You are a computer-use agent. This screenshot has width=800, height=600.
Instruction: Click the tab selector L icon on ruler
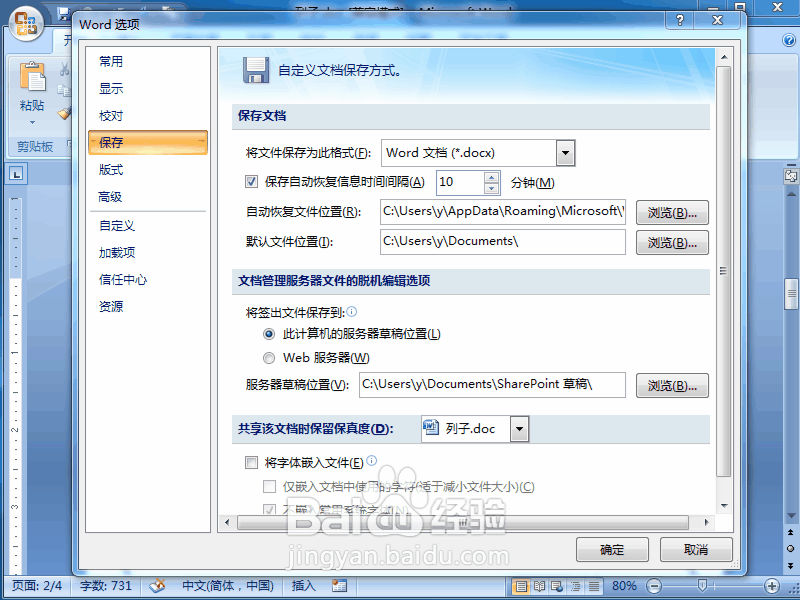point(16,174)
